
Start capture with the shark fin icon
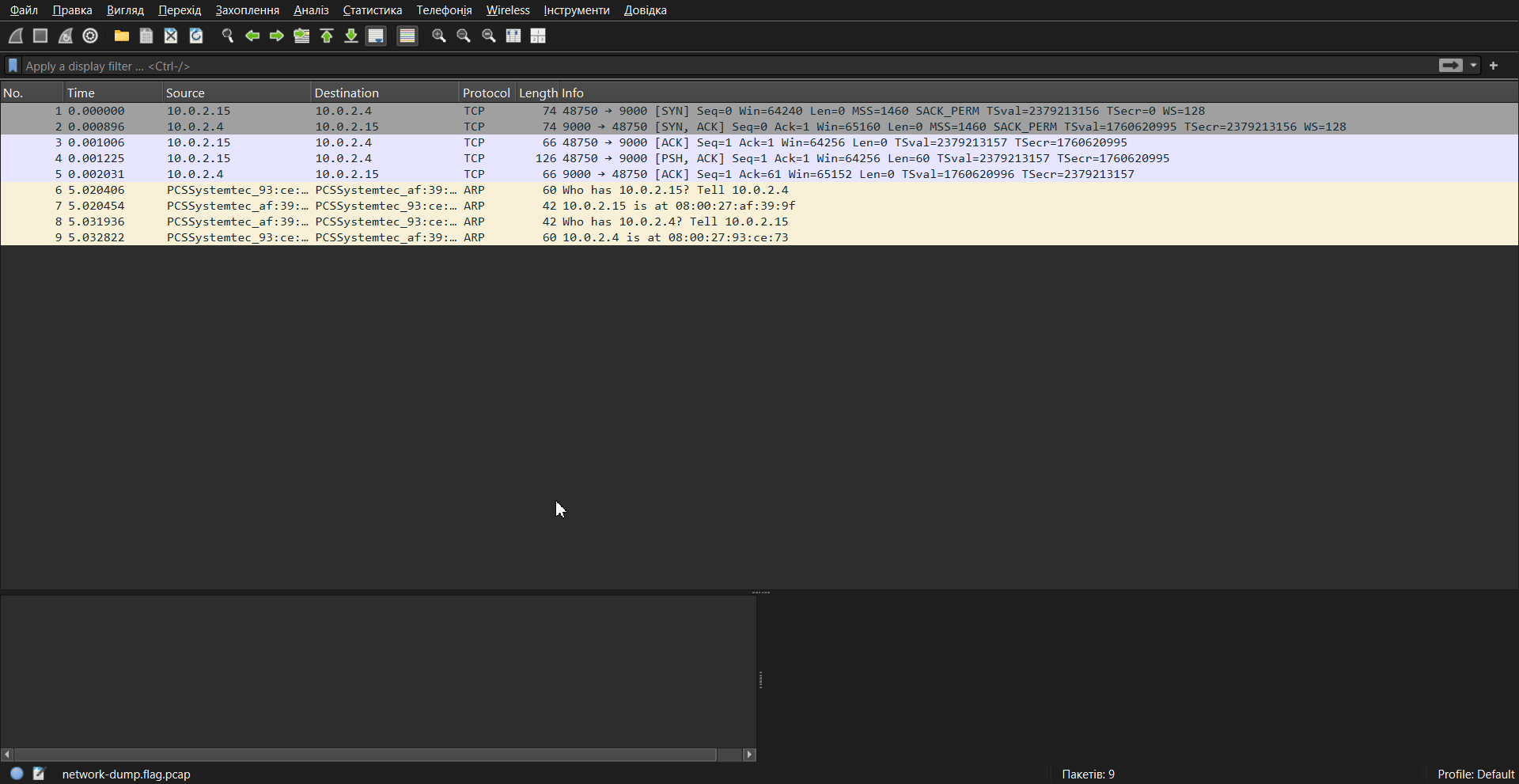pyautogui.click(x=16, y=36)
